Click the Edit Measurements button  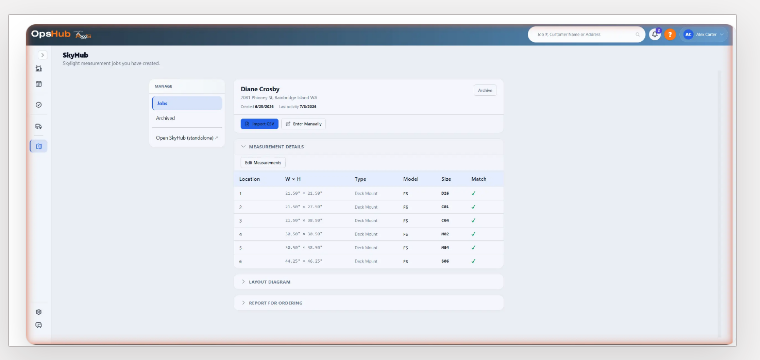(263, 163)
